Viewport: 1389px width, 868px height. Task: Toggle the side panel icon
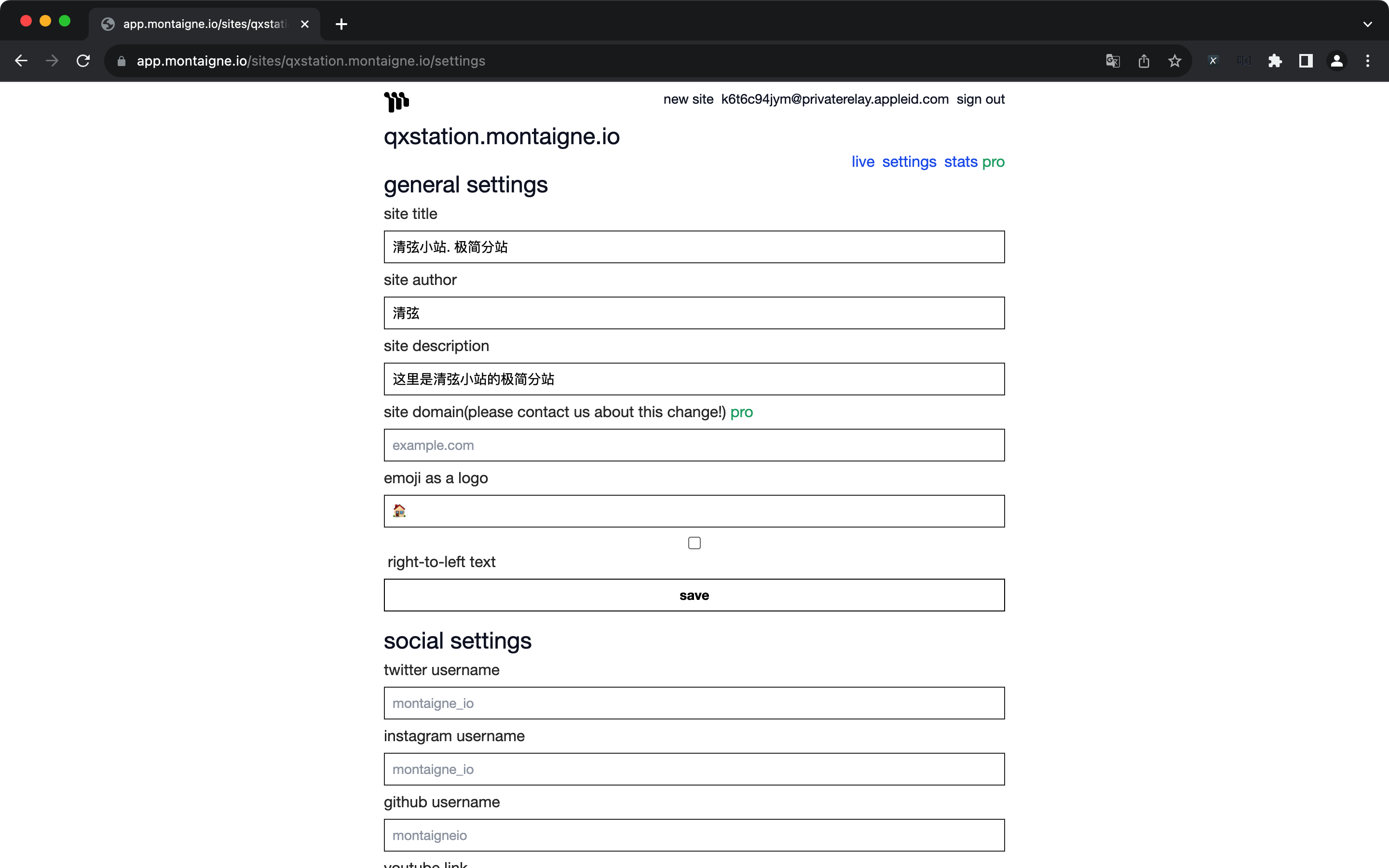1306,61
